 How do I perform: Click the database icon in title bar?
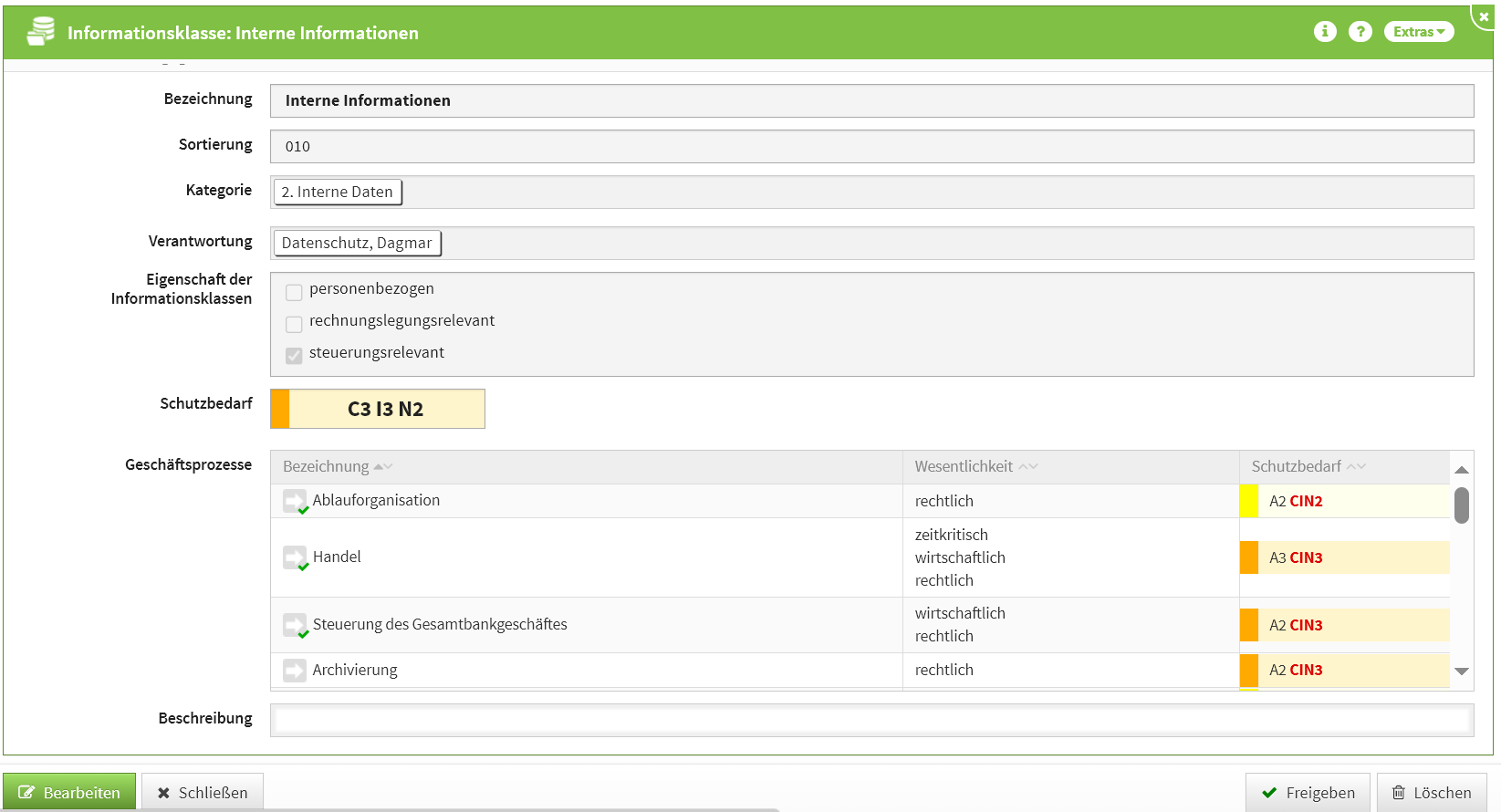pyautogui.click(x=40, y=31)
